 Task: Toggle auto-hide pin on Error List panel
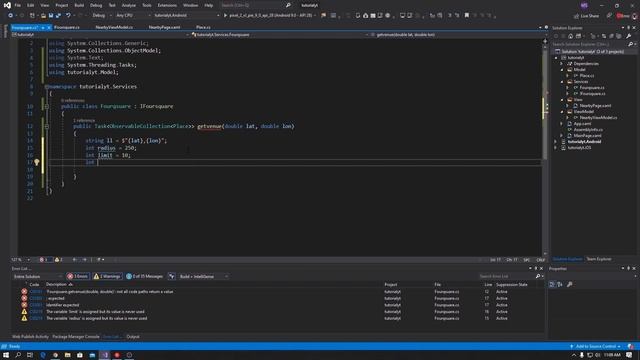pos(536,269)
